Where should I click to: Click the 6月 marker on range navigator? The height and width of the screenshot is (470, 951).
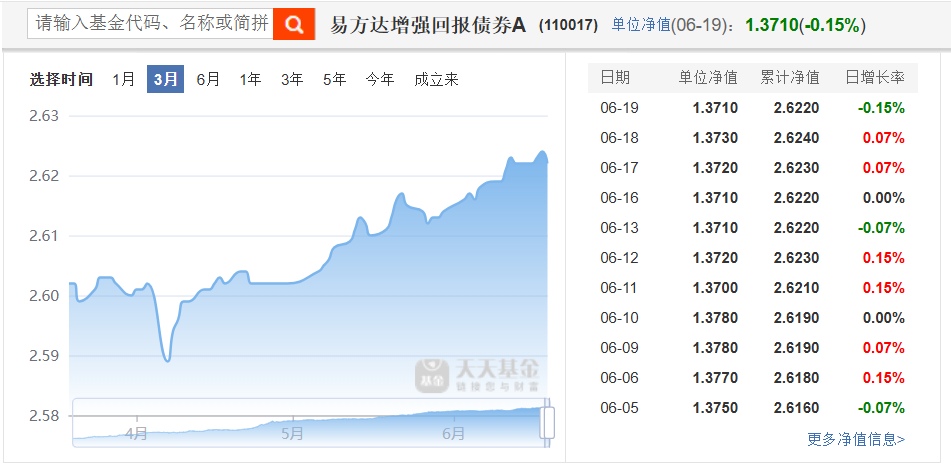coord(454,434)
